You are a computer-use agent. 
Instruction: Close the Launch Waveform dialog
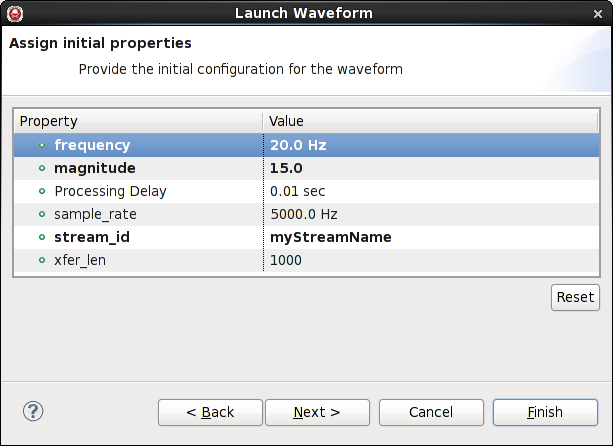point(598,14)
